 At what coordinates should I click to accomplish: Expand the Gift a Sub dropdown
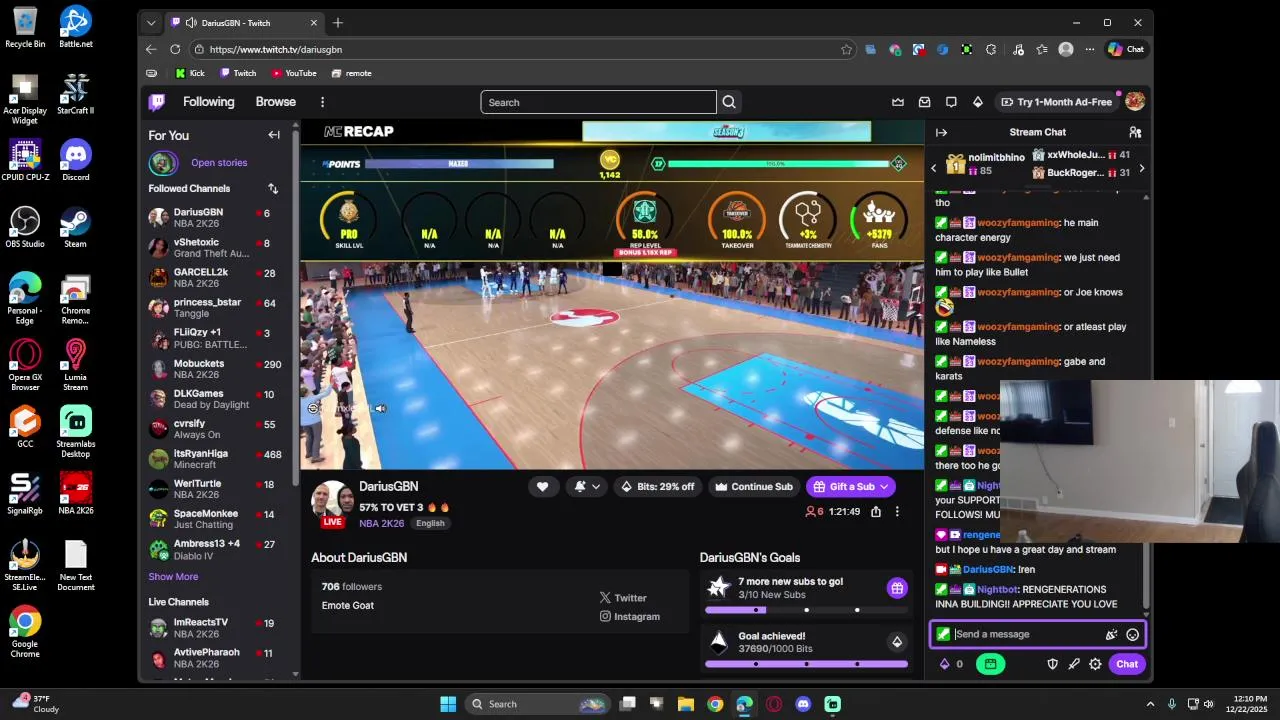(x=884, y=487)
